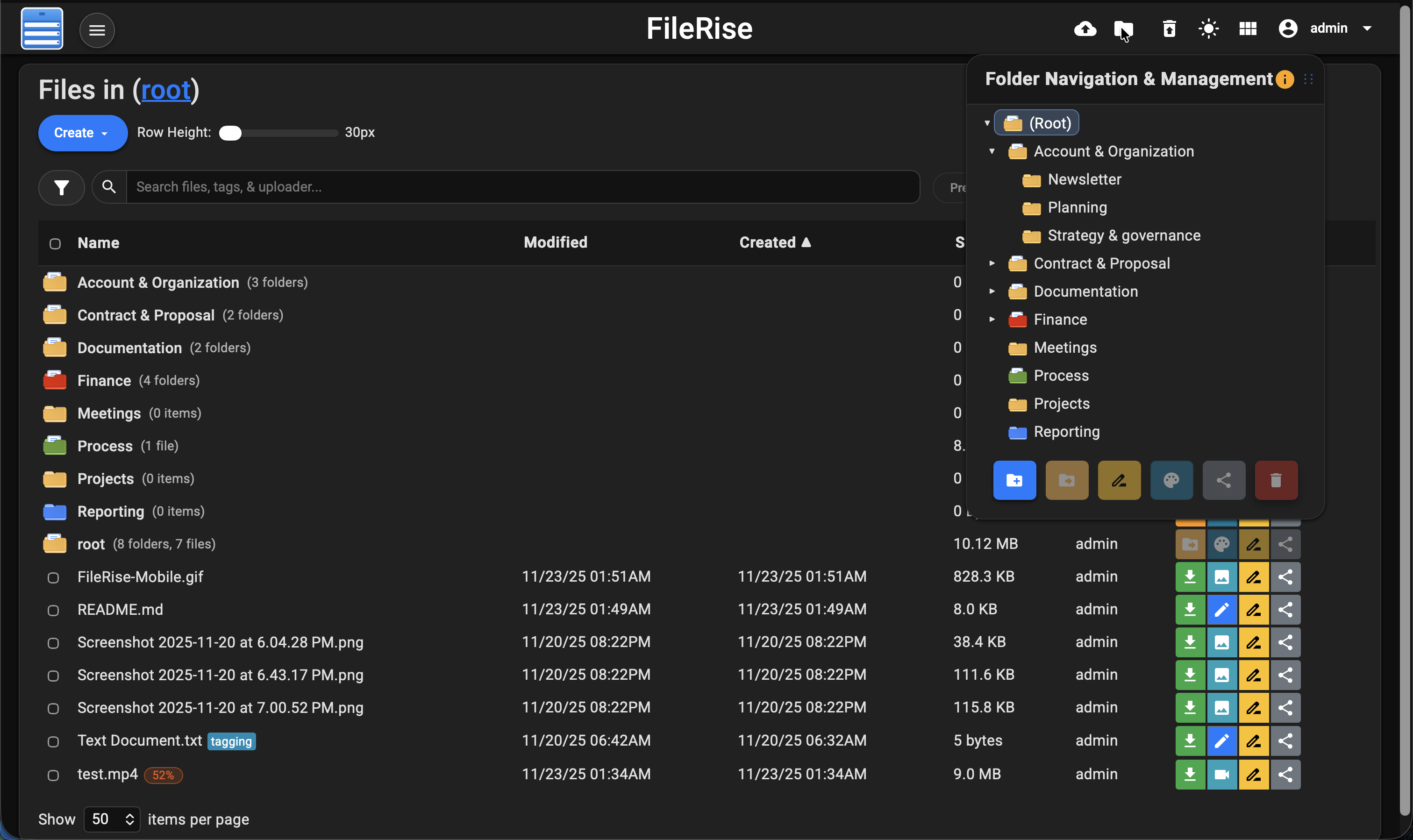Click the folder color palette button
Viewport: 1413px width, 840px height.
pos(1171,480)
